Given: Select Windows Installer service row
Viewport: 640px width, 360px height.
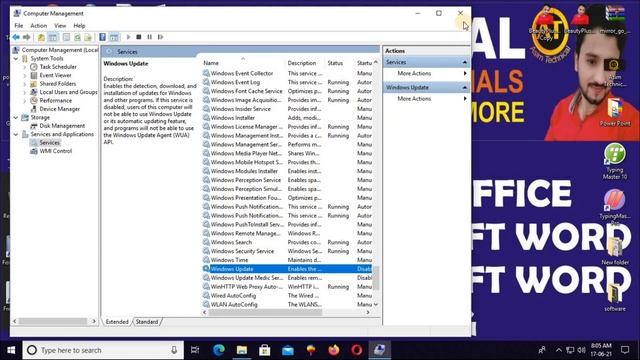Looking at the screenshot, I should (x=287, y=118).
